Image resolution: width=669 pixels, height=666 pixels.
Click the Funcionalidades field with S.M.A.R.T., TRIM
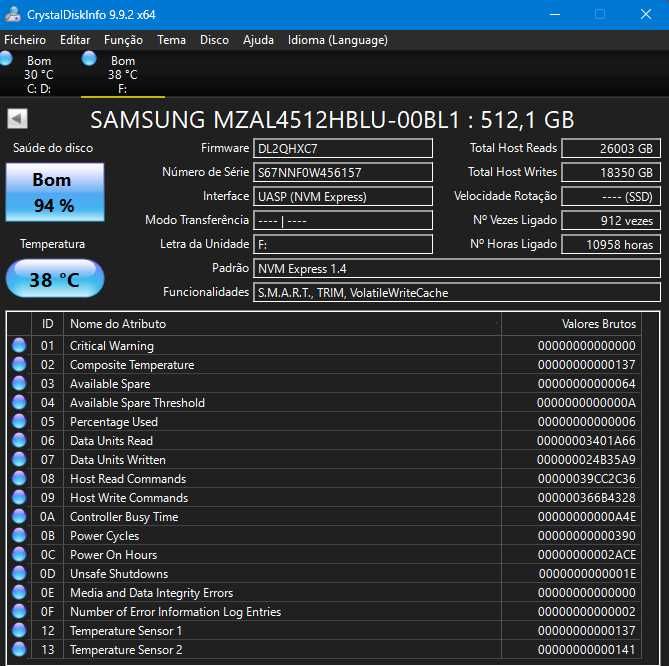click(457, 293)
